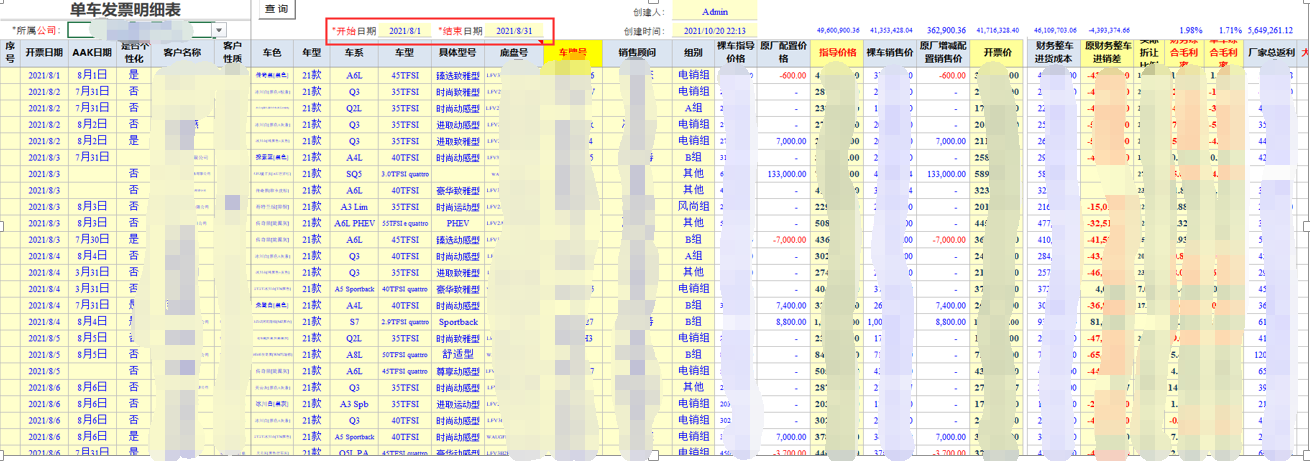Select the SQ5 cell in 车系

[354, 173]
